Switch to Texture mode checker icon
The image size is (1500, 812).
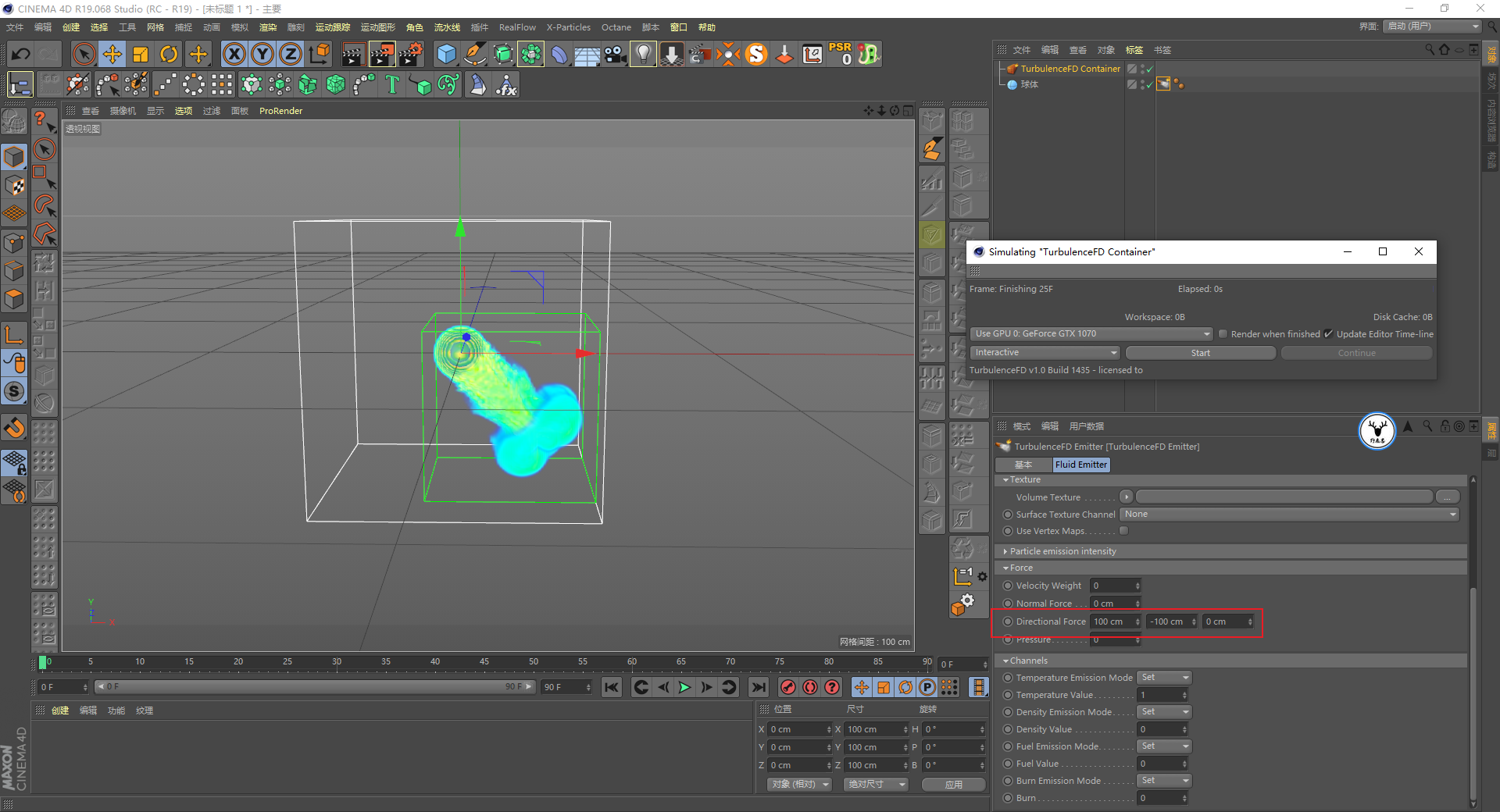tap(14, 185)
